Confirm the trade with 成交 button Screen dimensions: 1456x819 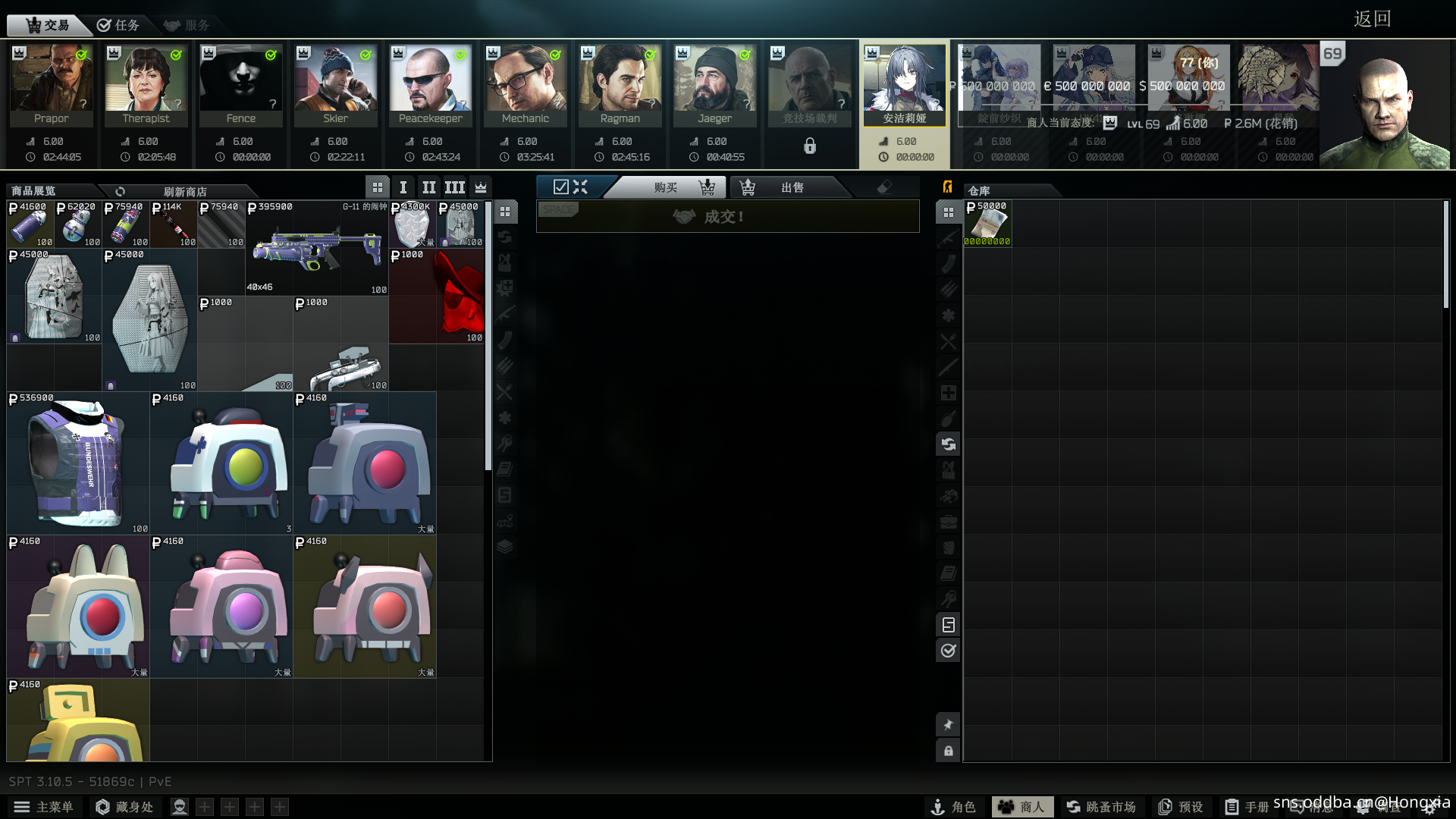(x=727, y=217)
